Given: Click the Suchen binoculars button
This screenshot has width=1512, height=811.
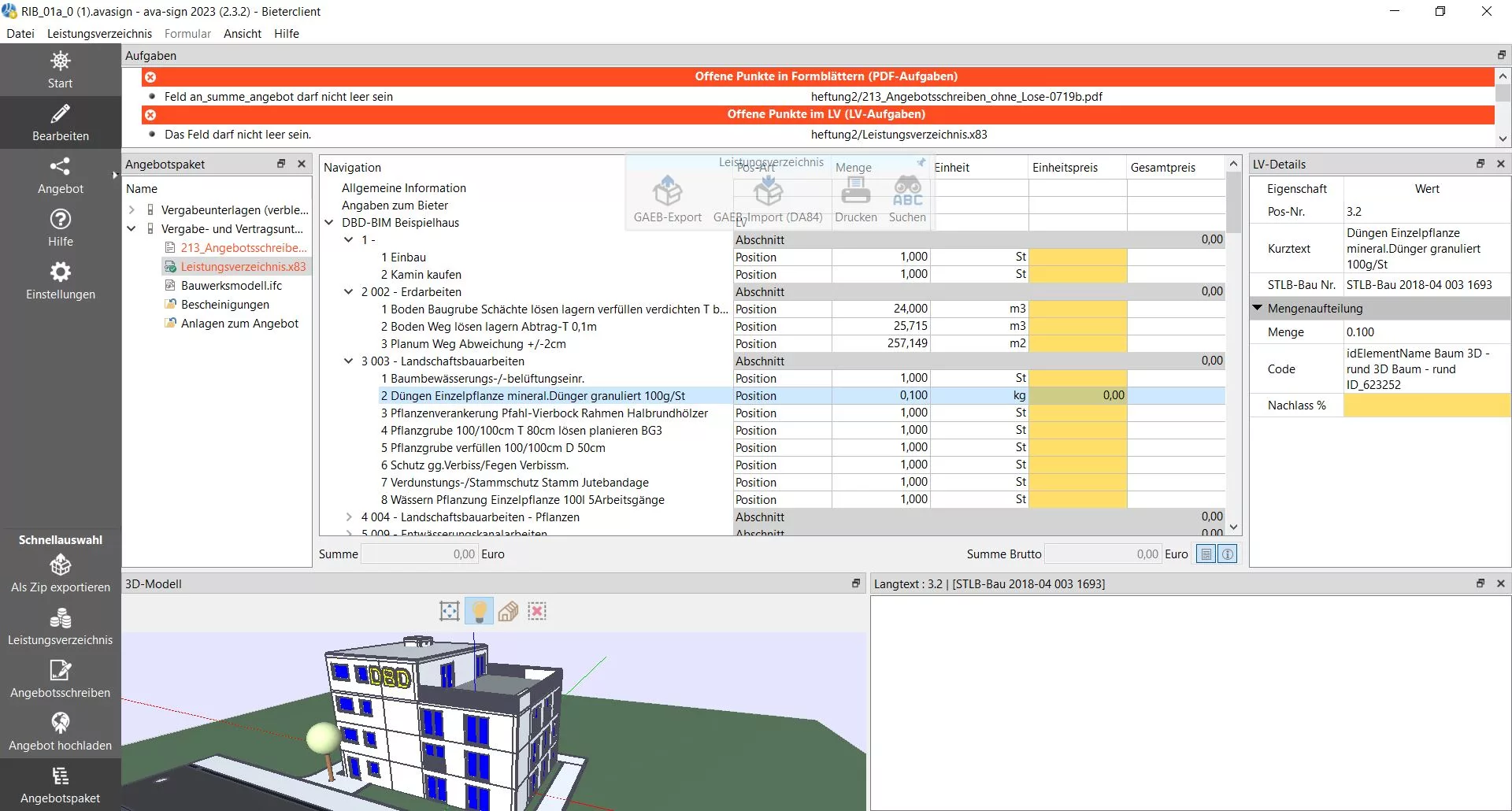Looking at the screenshot, I should [x=907, y=199].
